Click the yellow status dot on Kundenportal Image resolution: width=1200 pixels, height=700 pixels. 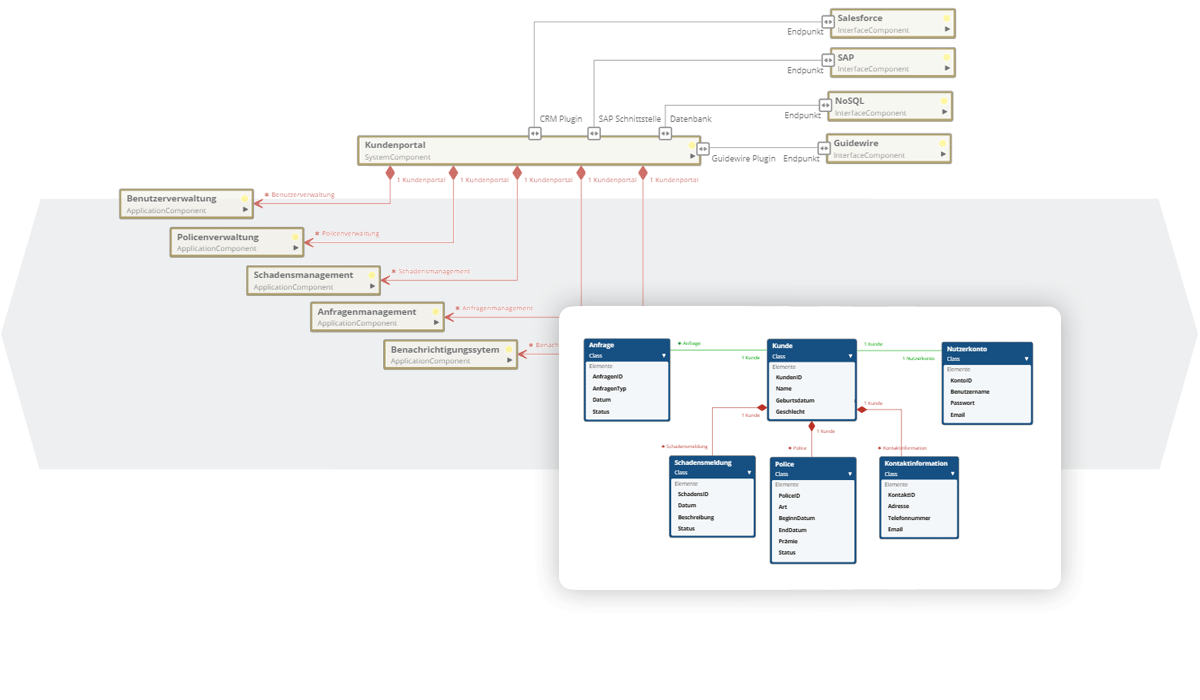(690, 146)
